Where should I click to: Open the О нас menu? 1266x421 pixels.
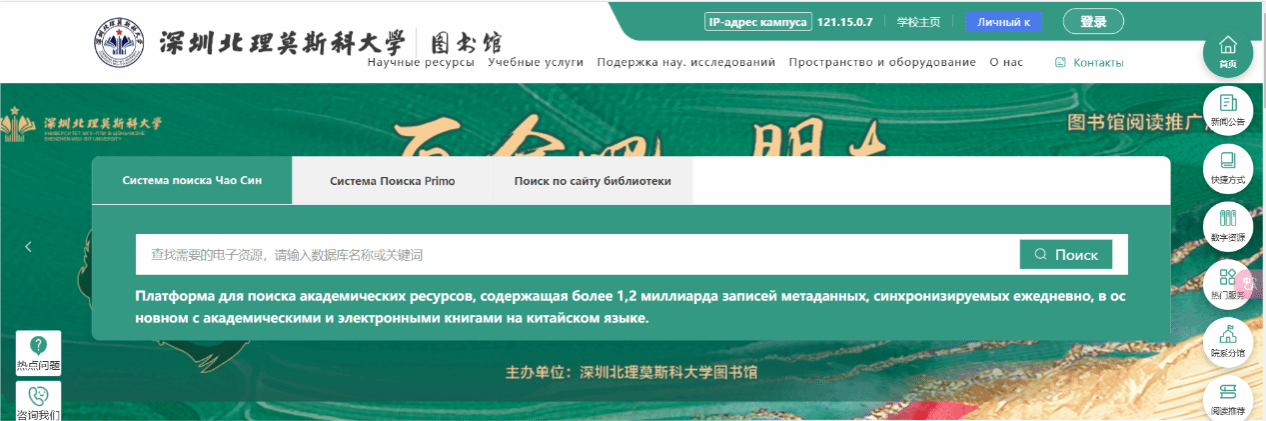click(x=1006, y=62)
